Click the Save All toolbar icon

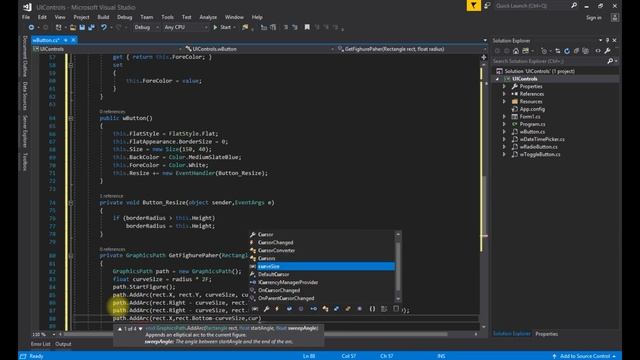pyautogui.click(x=91, y=27)
